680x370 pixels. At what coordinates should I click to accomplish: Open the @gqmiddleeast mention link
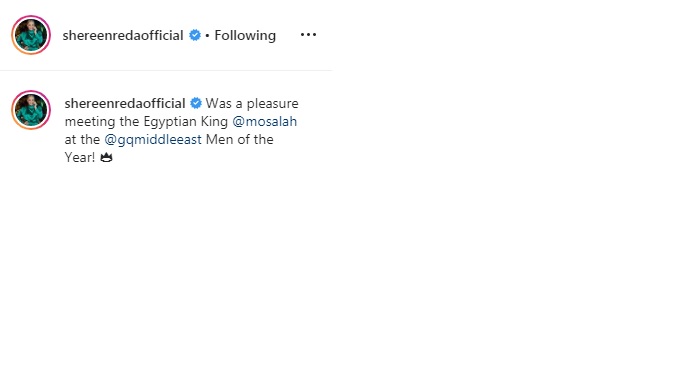153,140
